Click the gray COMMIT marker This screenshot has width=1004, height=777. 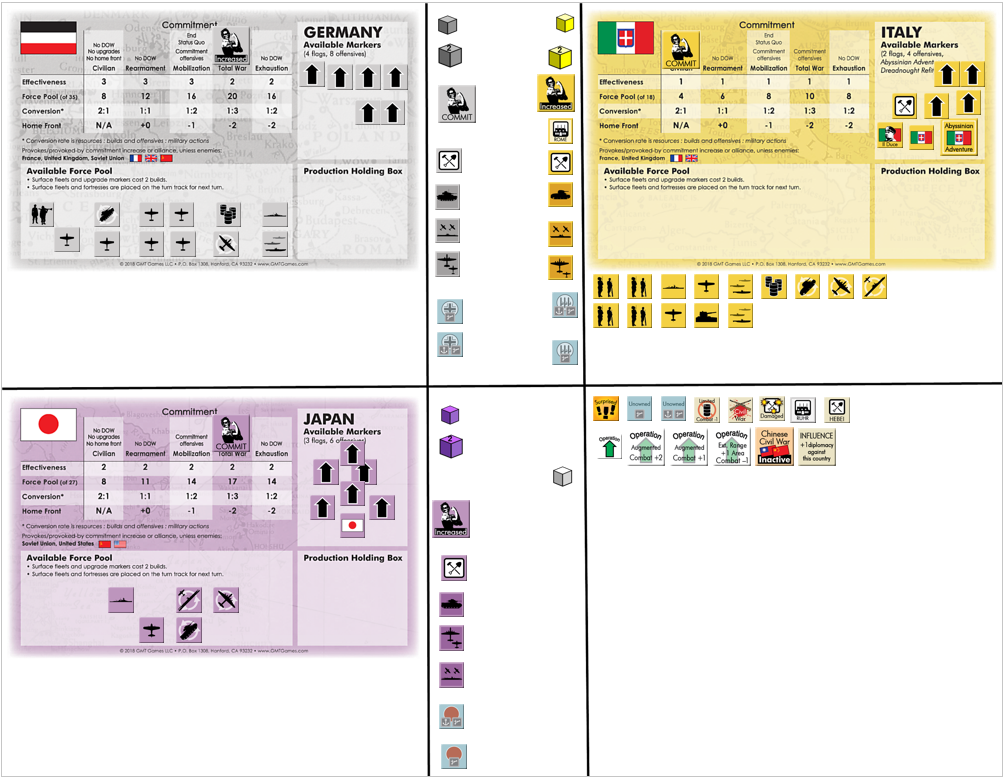pos(456,104)
